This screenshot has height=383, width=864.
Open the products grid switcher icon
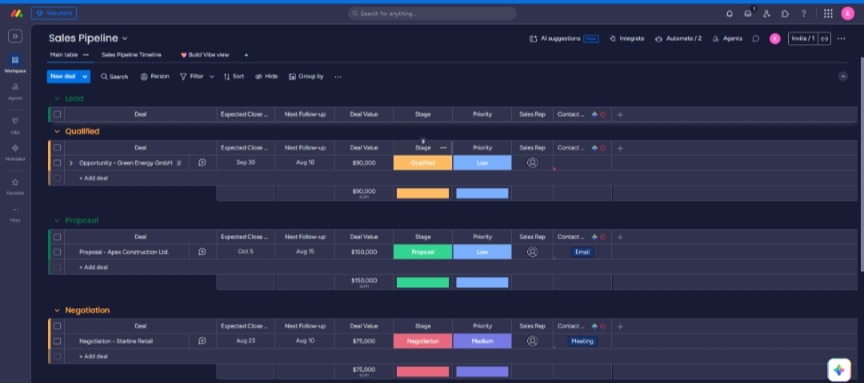(x=828, y=14)
